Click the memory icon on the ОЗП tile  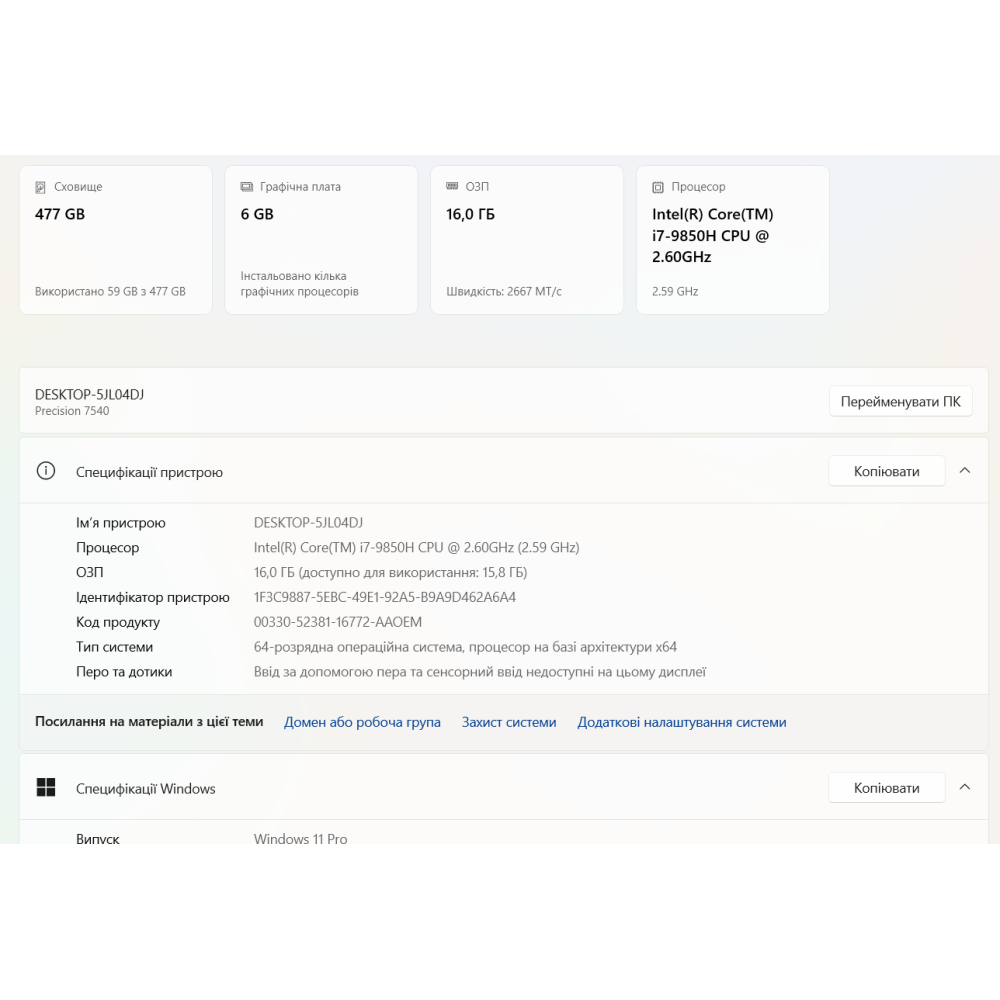[451, 186]
